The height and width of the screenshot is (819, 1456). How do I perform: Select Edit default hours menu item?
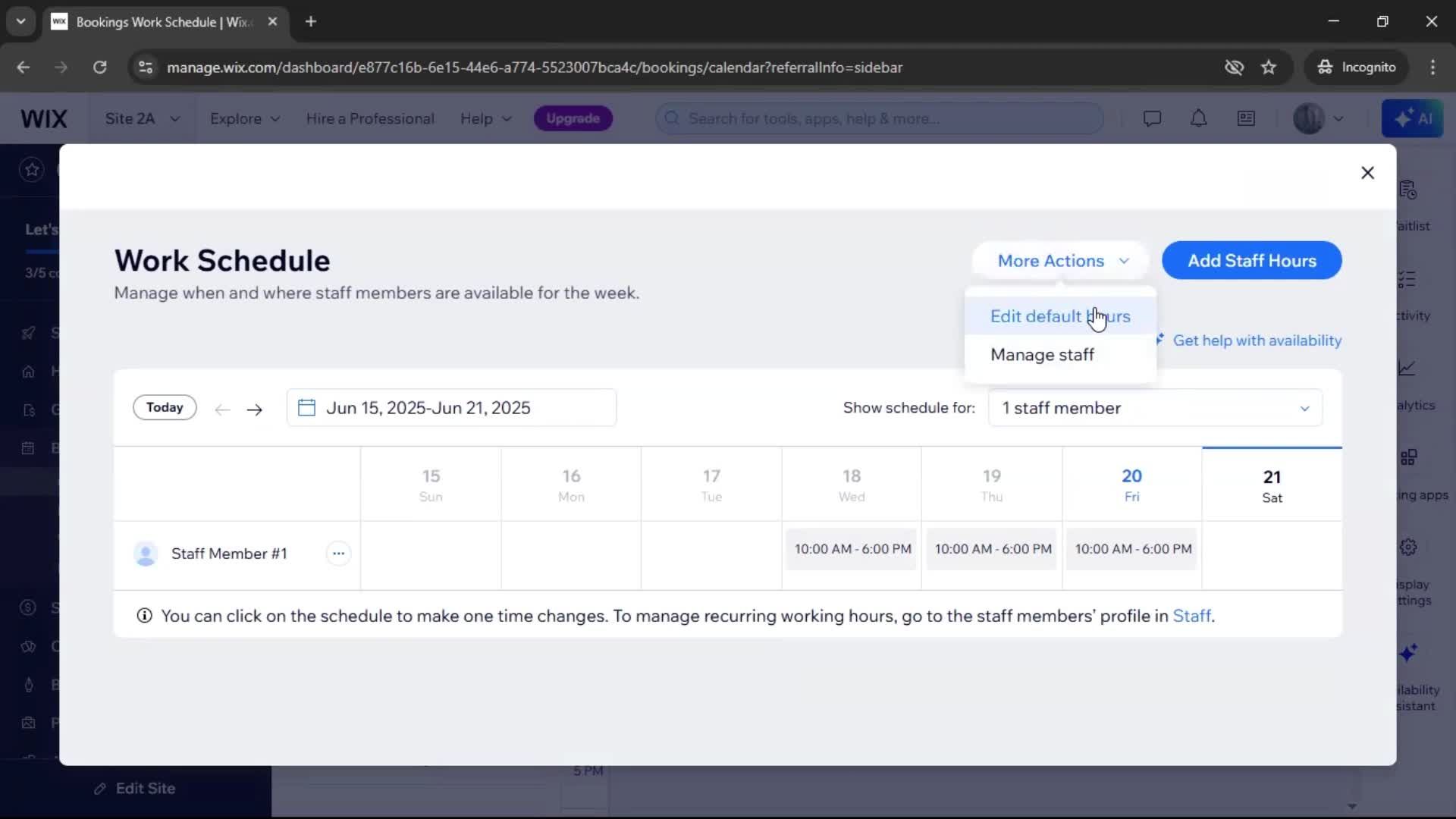pyautogui.click(x=1060, y=316)
